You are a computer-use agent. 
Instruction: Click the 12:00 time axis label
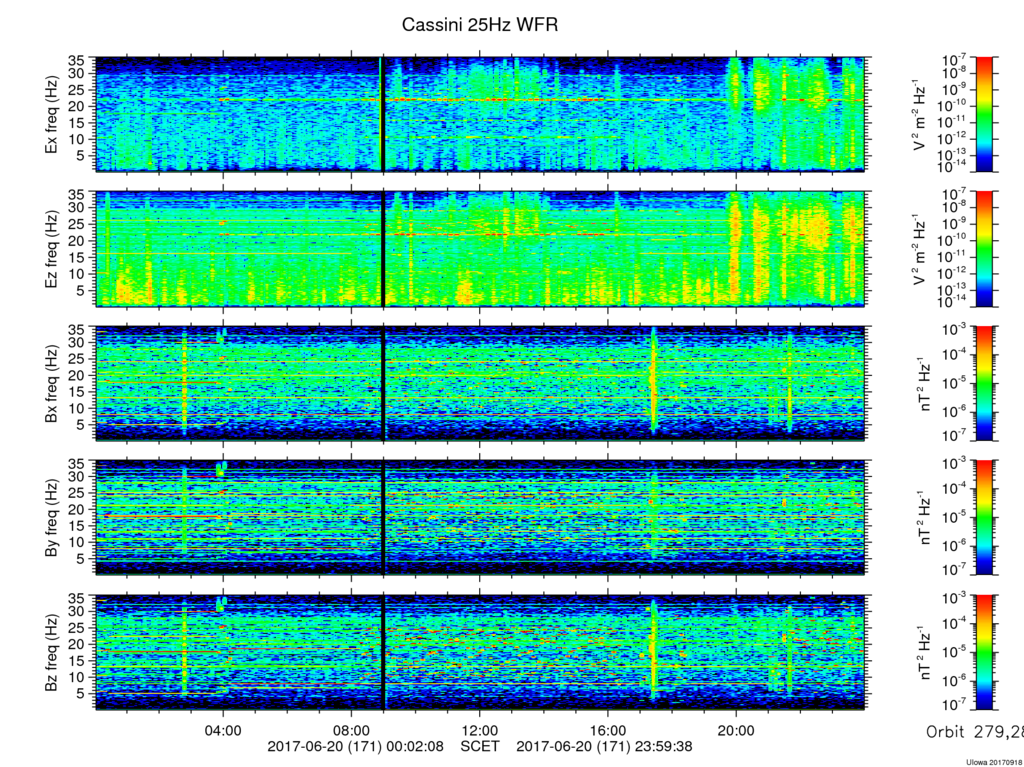coord(480,730)
